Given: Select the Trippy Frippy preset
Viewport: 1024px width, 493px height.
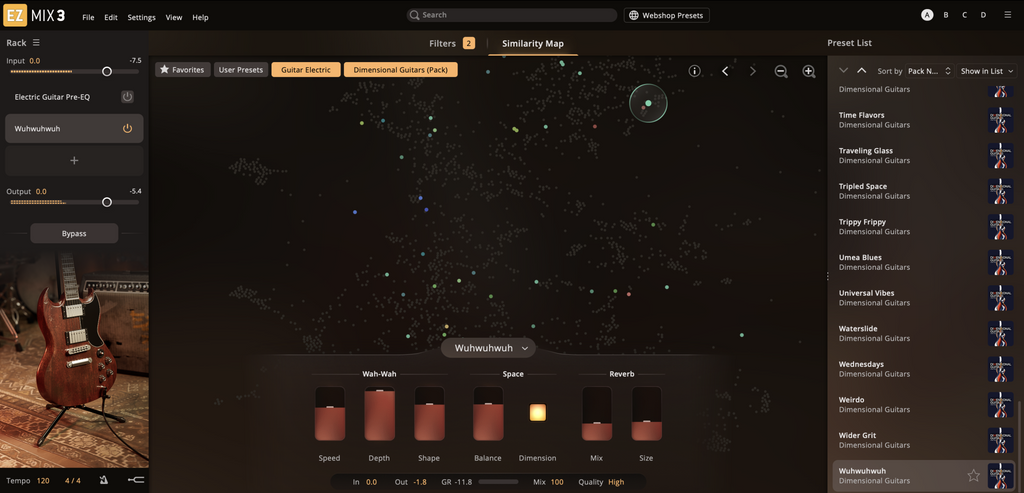Looking at the screenshot, I should click(x=925, y=227).
